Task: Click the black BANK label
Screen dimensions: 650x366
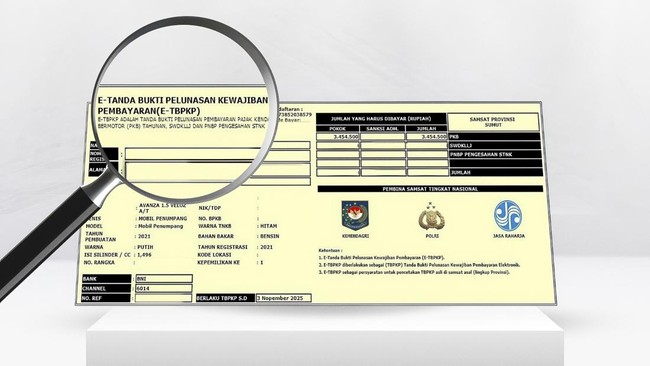Action: (x=106, y=279)
